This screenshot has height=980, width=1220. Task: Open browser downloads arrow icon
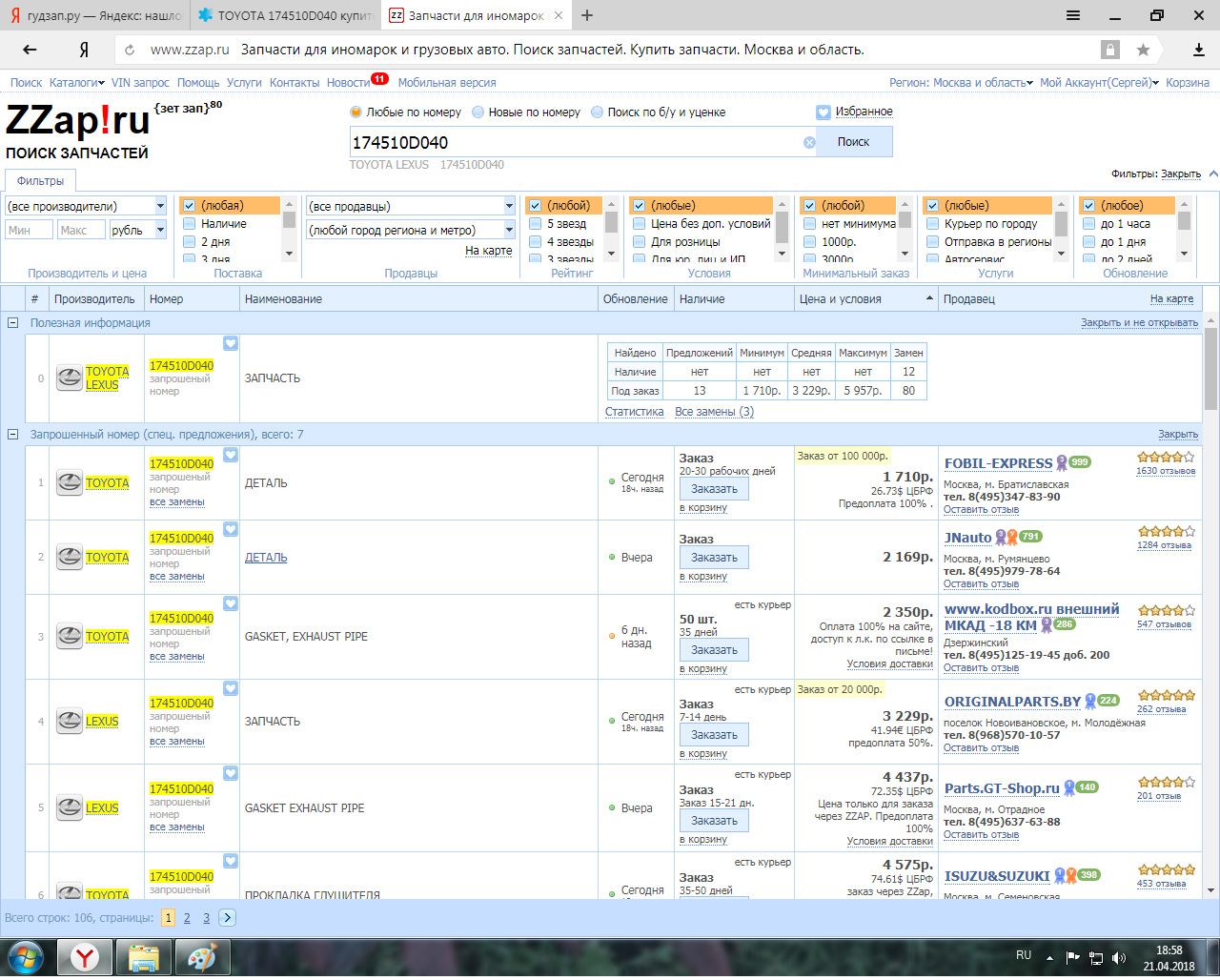coord(1198,50)
